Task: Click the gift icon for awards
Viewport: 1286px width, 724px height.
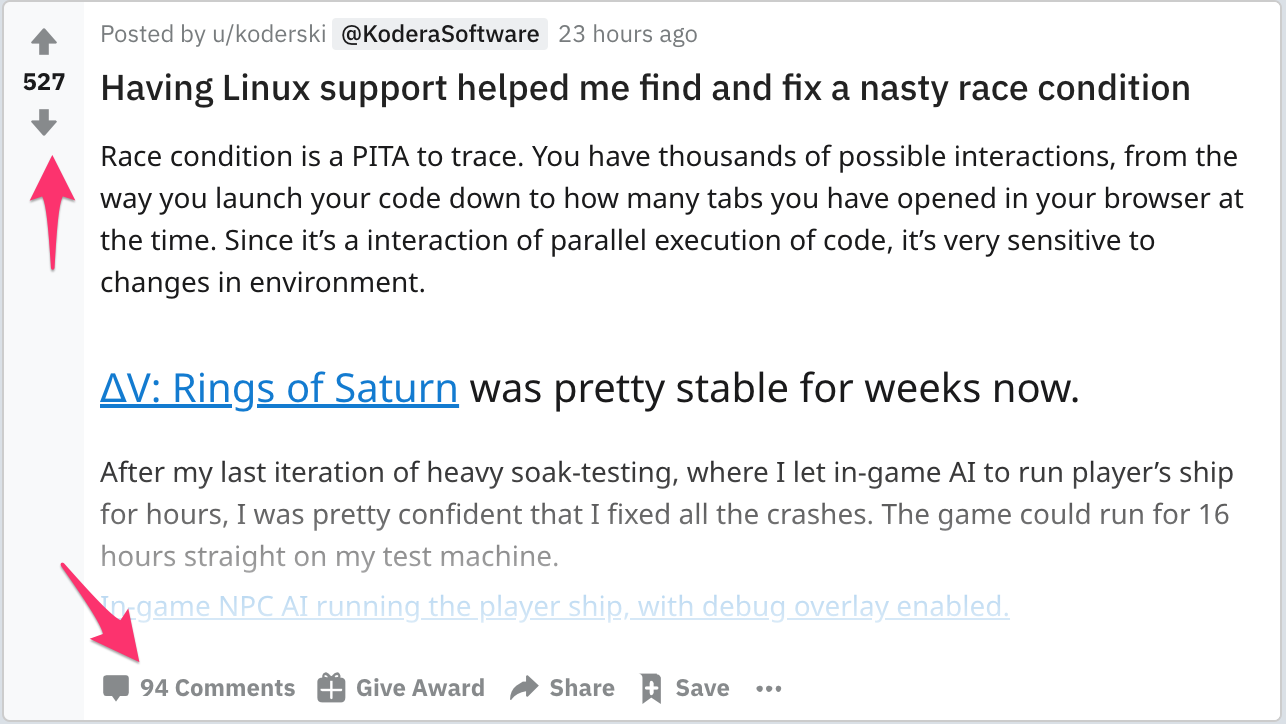Action: pyautogui.click(x=331, y=688)
